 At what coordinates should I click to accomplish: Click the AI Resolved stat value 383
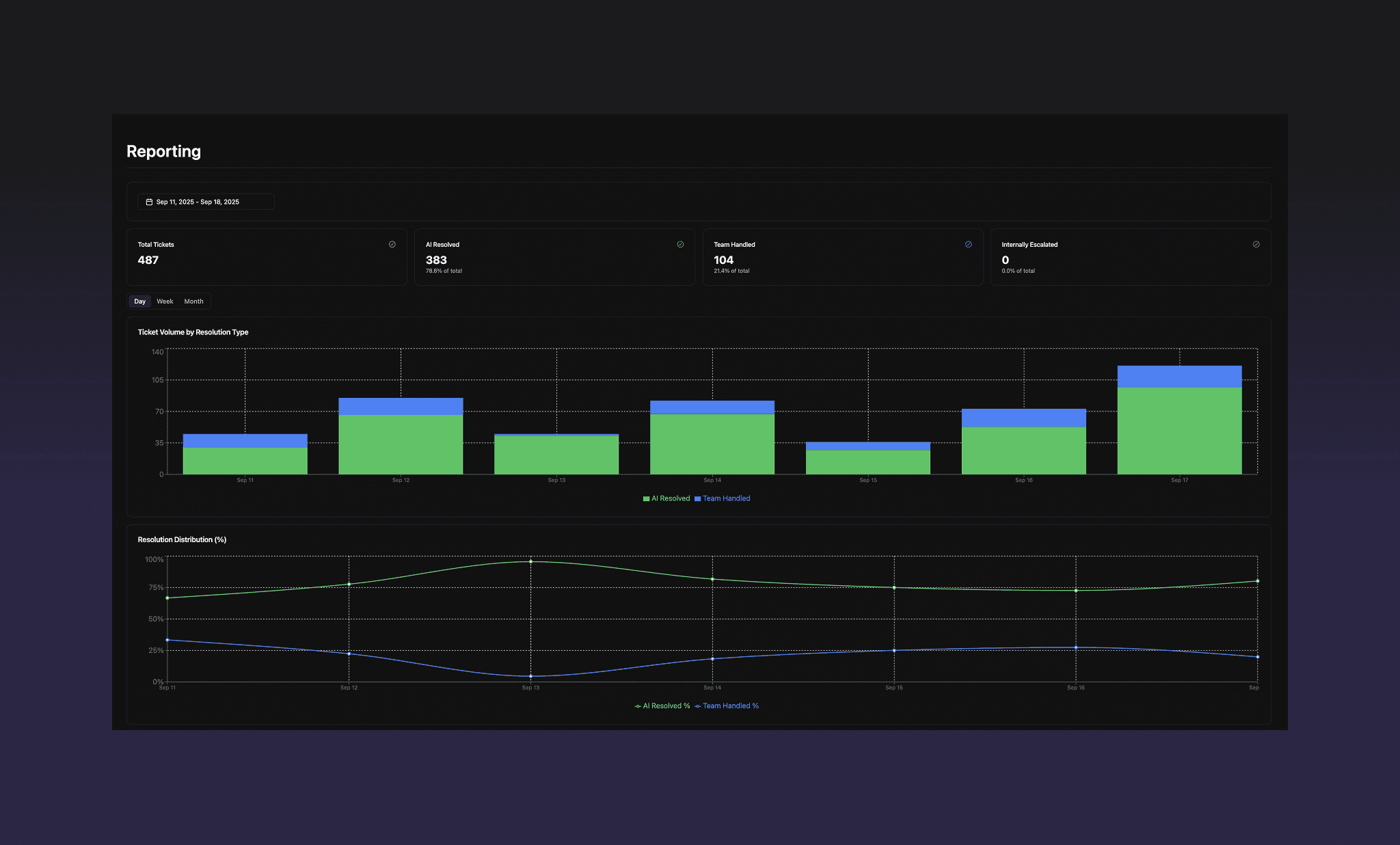click(x=436, y=260)
